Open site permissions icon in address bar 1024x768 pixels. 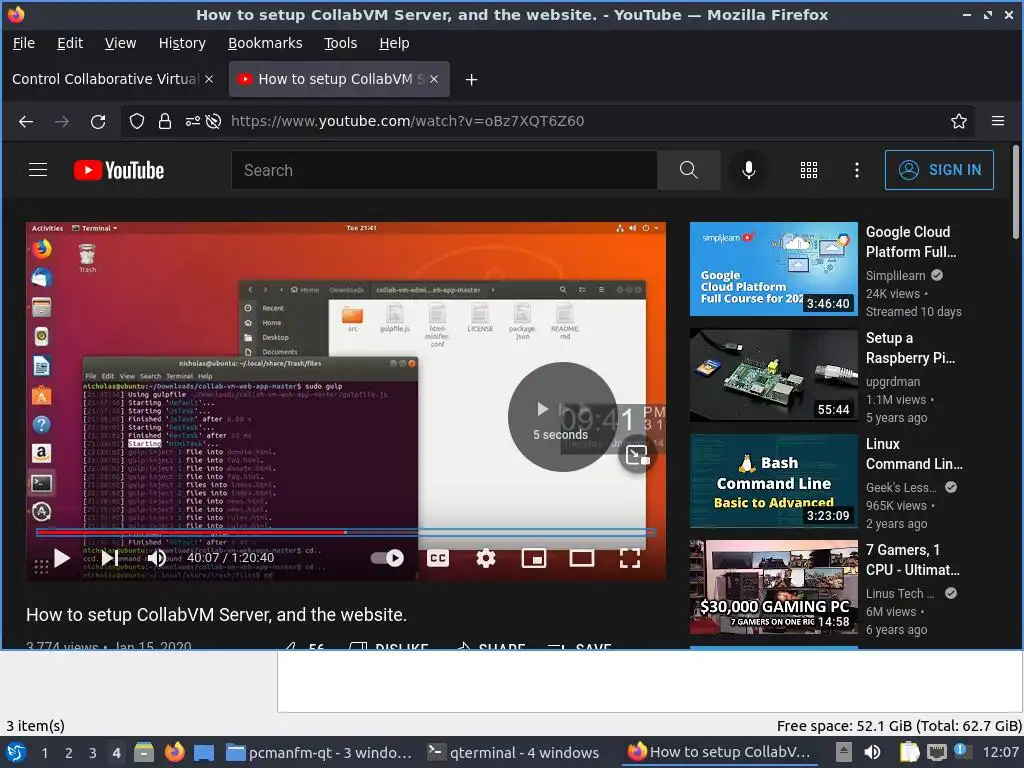(x=193, y=121)
